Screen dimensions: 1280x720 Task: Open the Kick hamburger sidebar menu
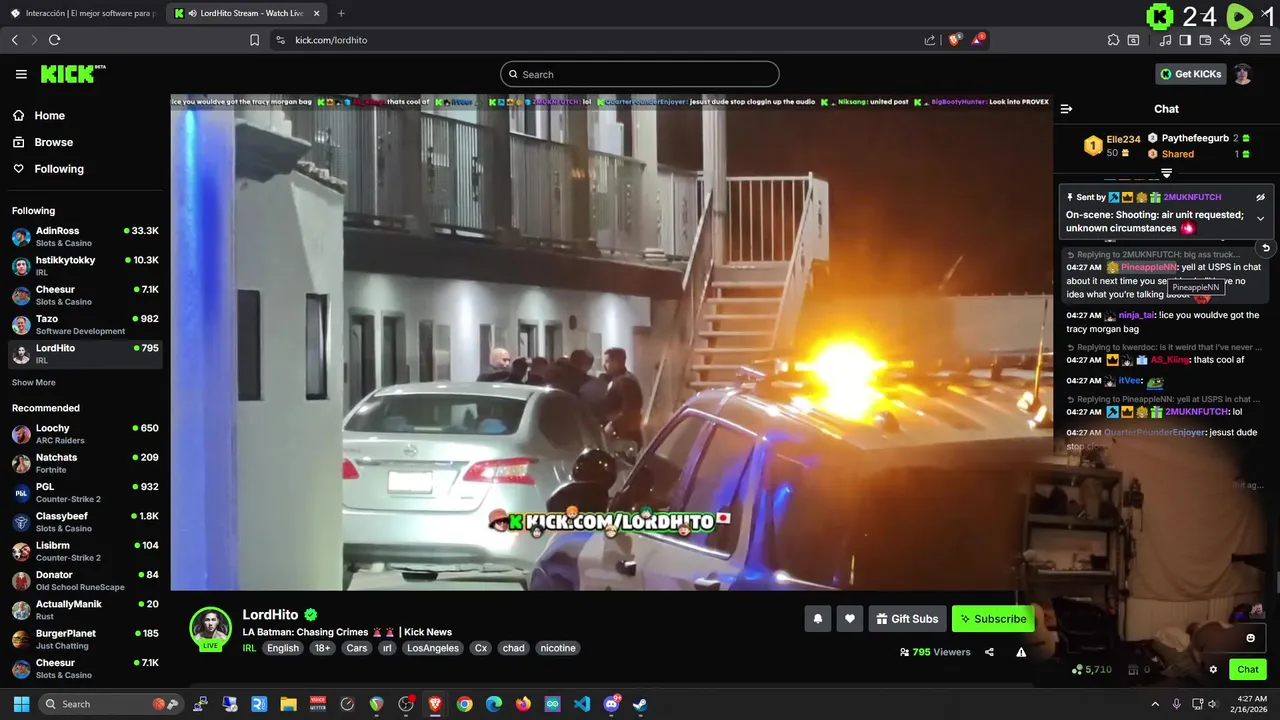21,74
